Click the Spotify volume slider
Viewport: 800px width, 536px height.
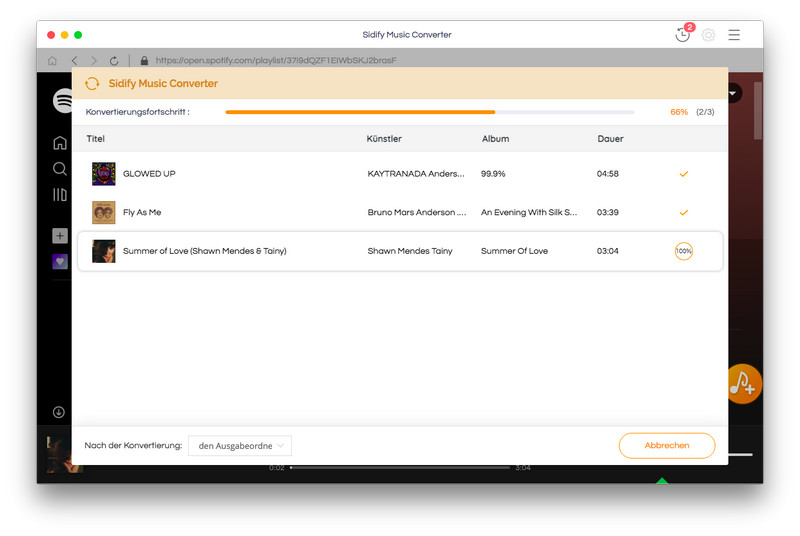[x=740, y=454]
